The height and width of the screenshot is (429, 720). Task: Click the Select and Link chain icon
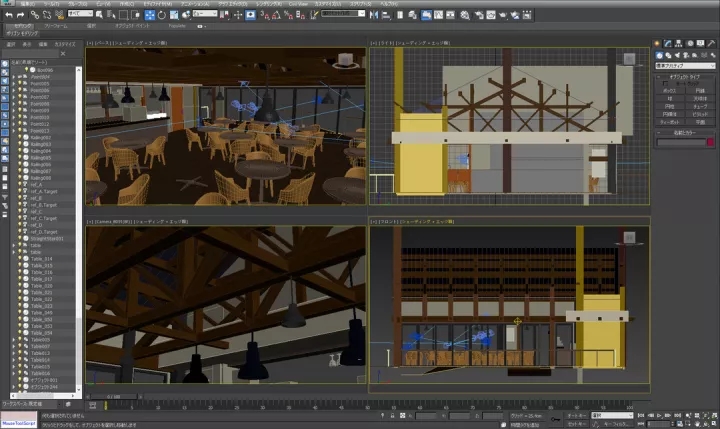pos(34,15)
